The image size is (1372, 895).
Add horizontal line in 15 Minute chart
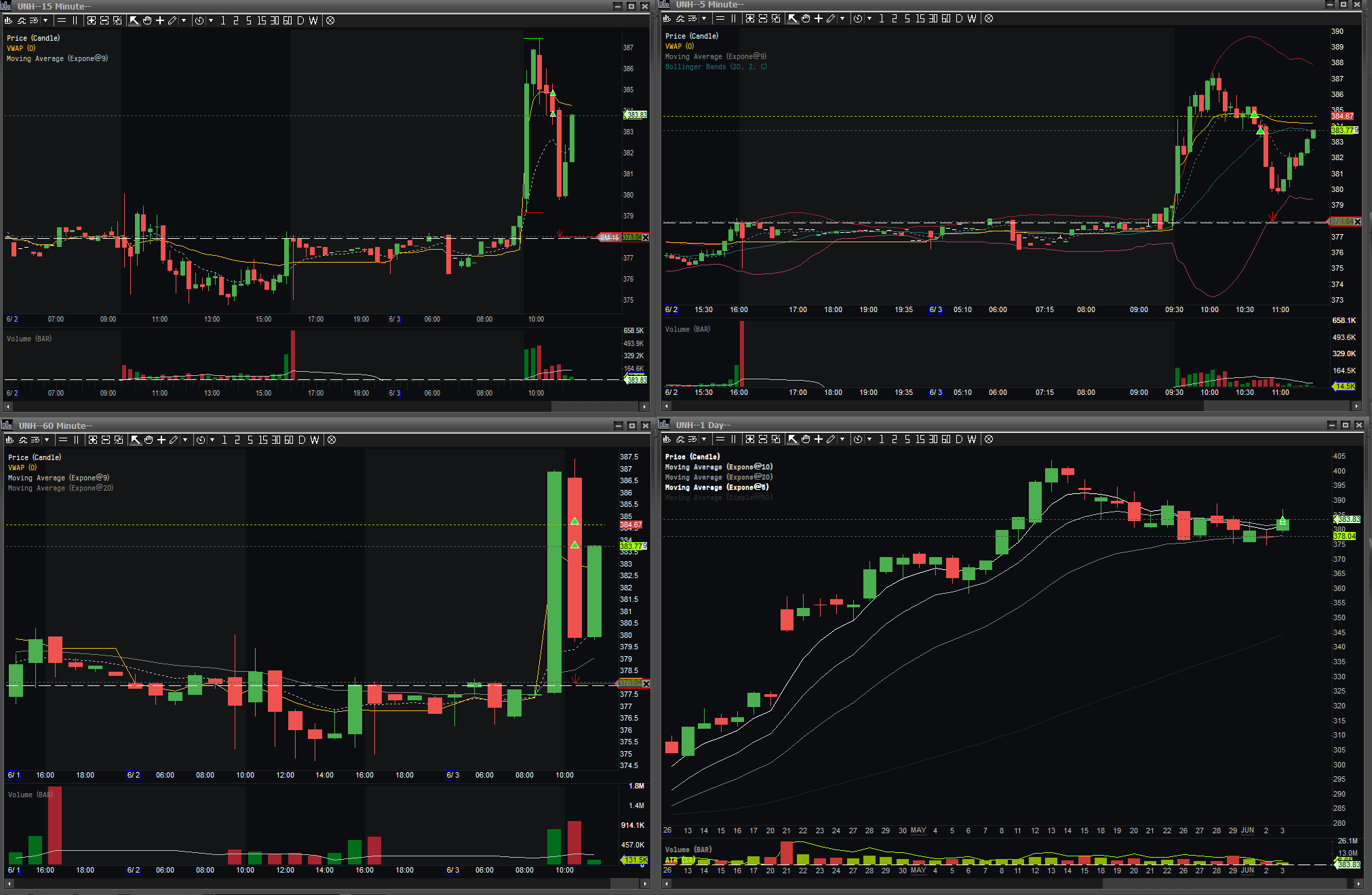click(62, 20)
